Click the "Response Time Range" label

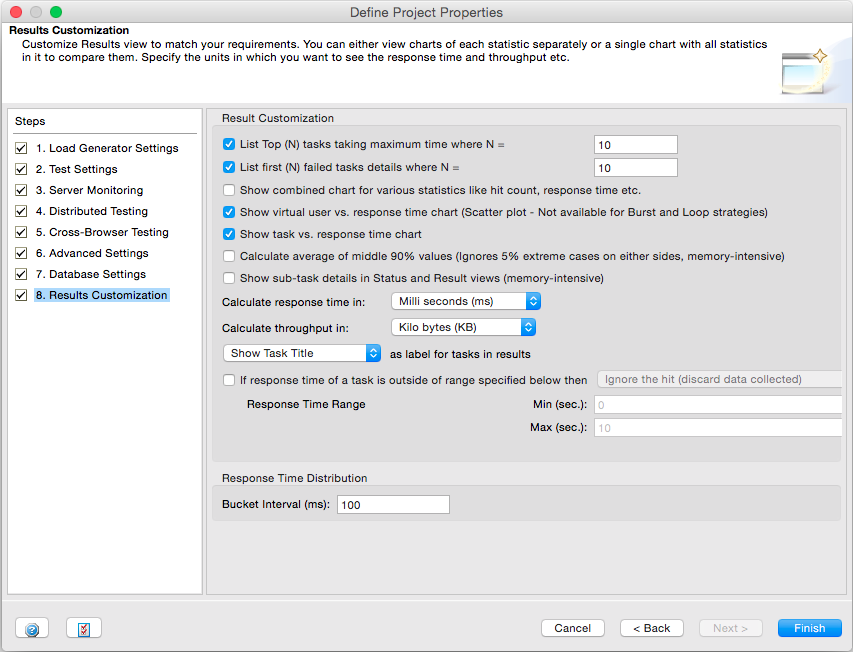click(x=306, y=404)
